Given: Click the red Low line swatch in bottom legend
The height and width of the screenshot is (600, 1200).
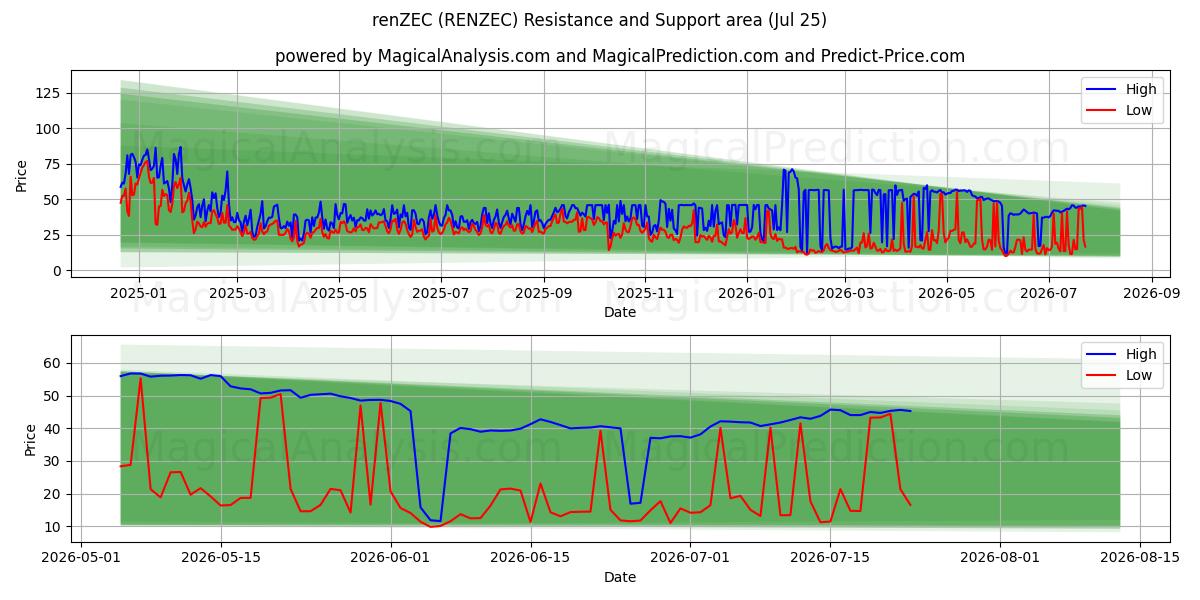Looking at the screenshot, I should [1101, 376].
